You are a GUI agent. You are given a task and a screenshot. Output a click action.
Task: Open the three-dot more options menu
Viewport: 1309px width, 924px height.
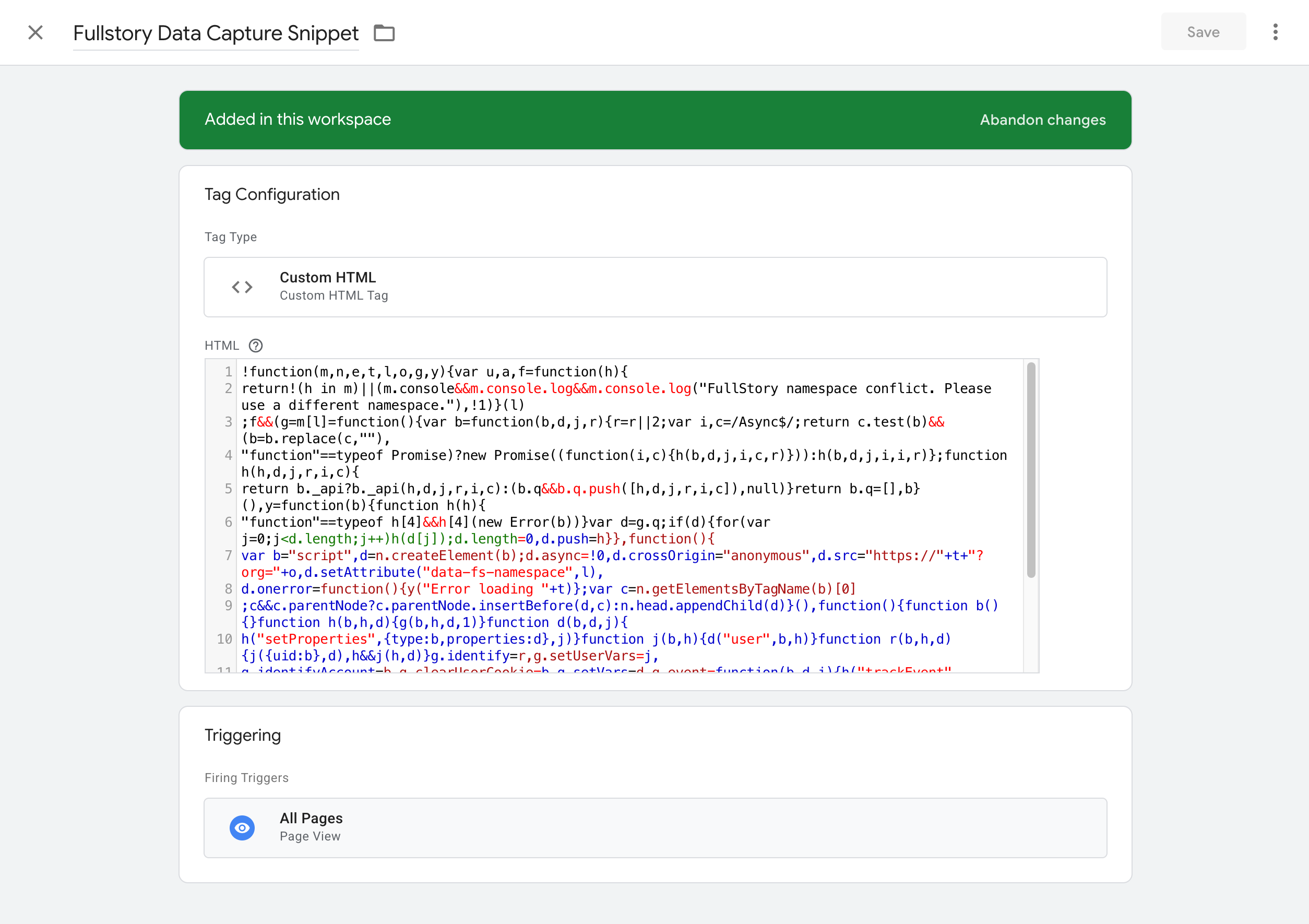(x=1275, y=32)
